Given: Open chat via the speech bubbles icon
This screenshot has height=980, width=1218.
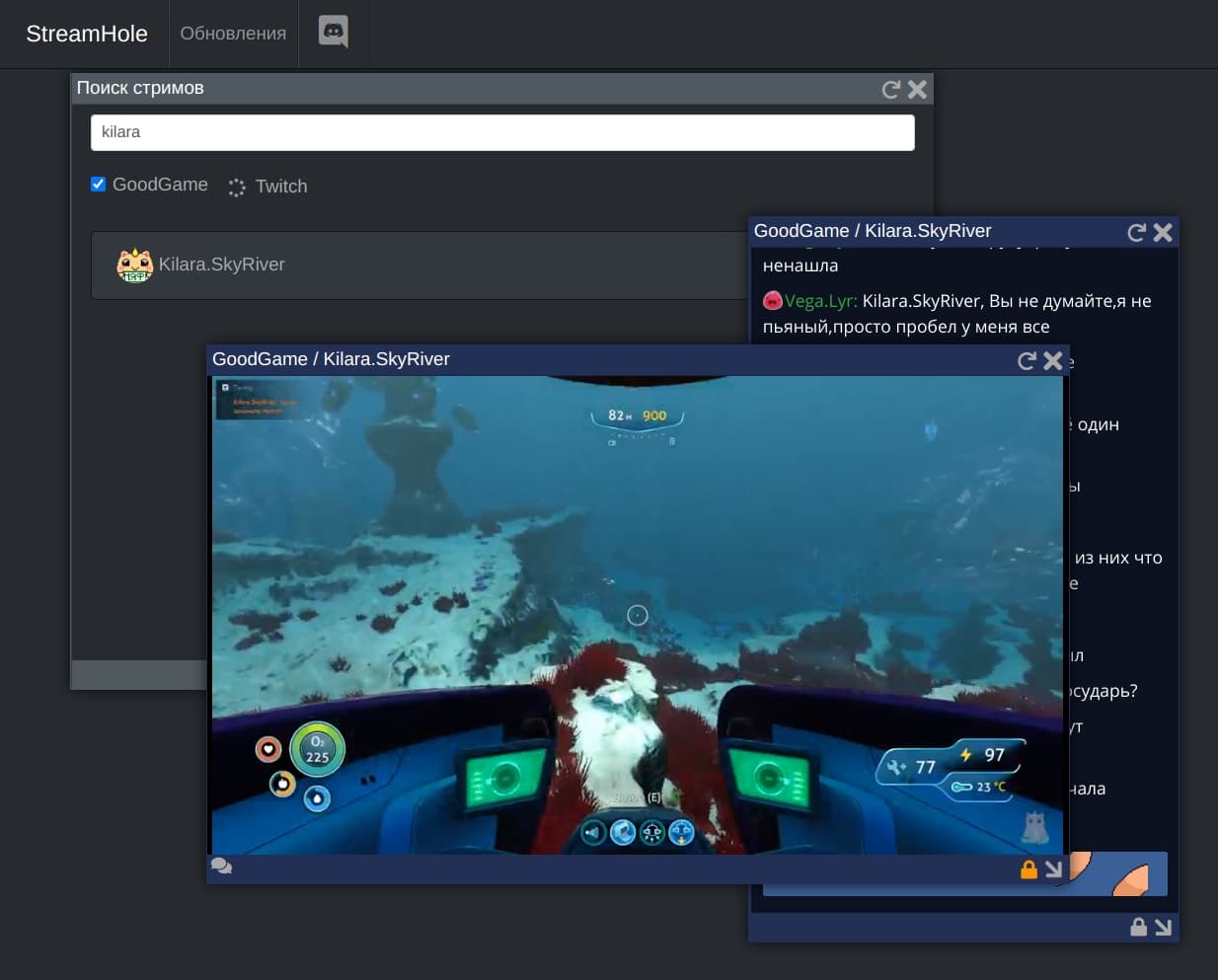Looking at the screenshot, I should point(222,867).
